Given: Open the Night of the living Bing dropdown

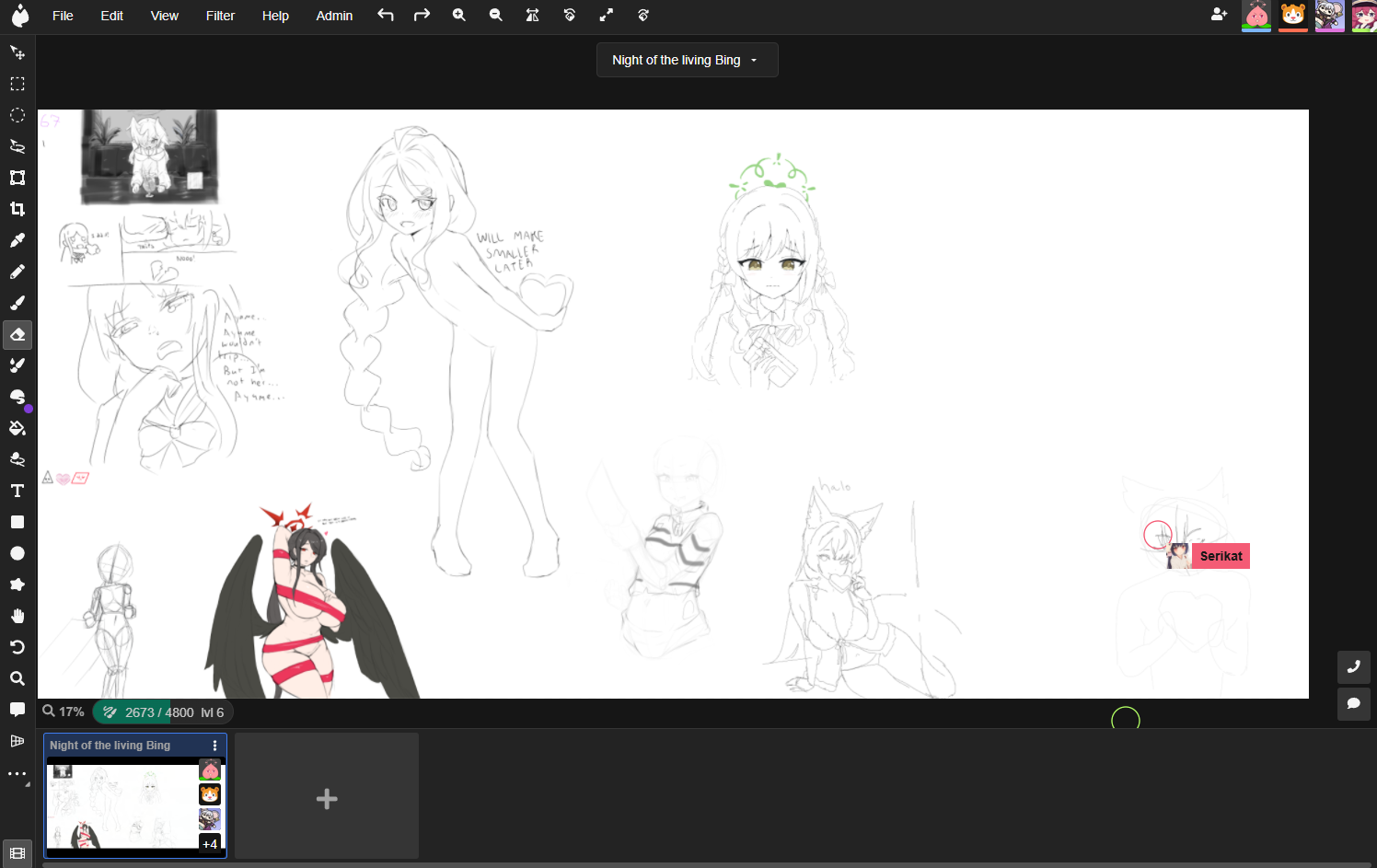Looking at the screenshot, I should (687, 60).
